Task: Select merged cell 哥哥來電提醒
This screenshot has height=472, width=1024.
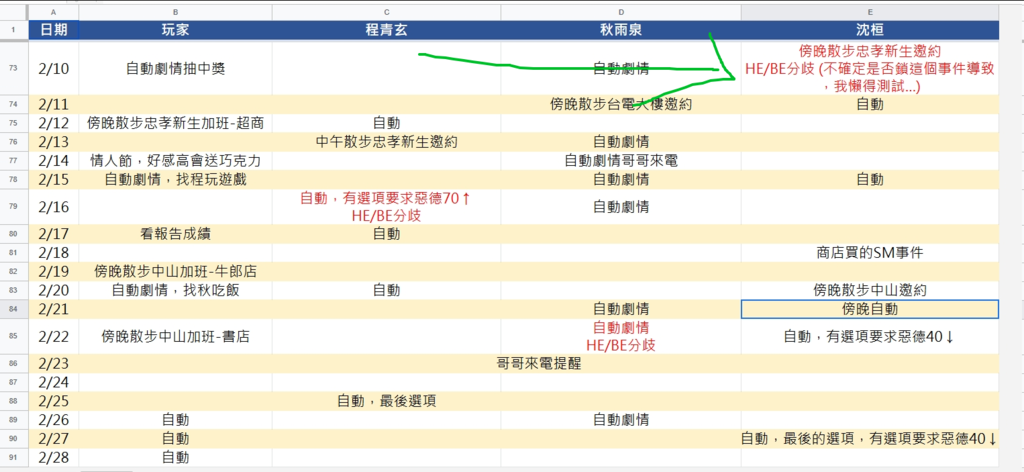Action: point(539,364)
